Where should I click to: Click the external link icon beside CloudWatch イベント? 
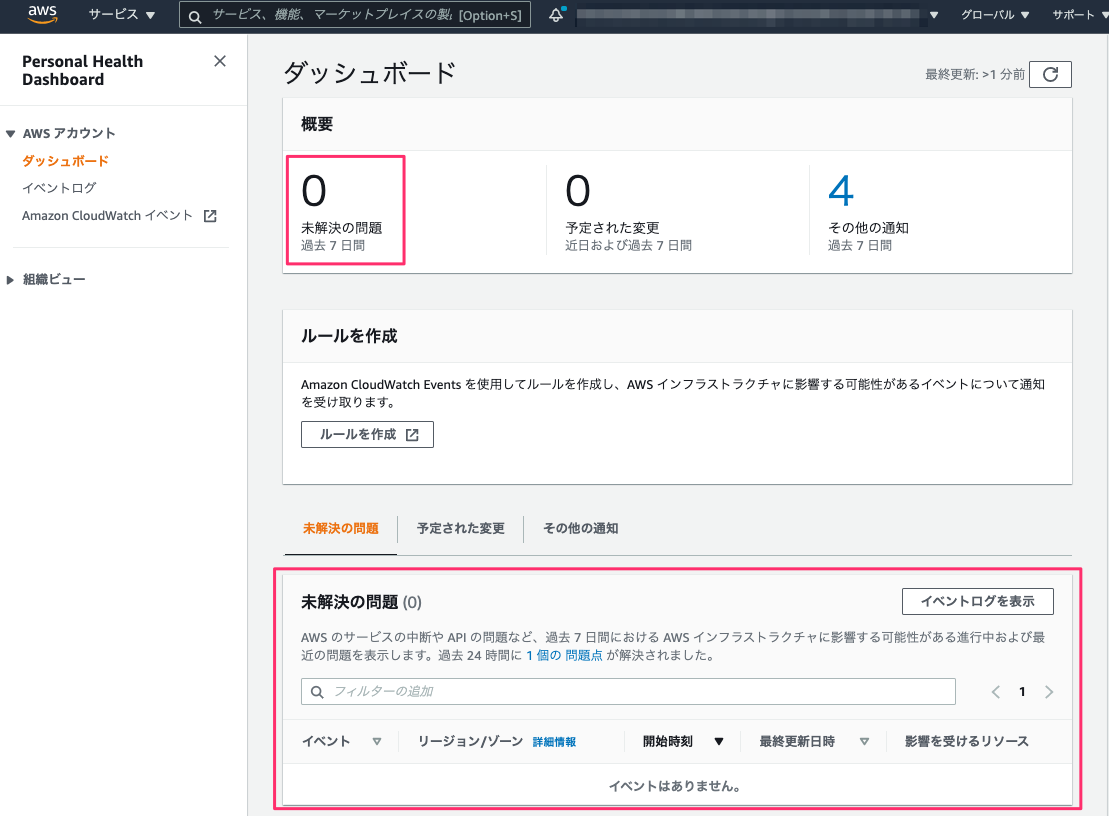(x=210, y=216)
